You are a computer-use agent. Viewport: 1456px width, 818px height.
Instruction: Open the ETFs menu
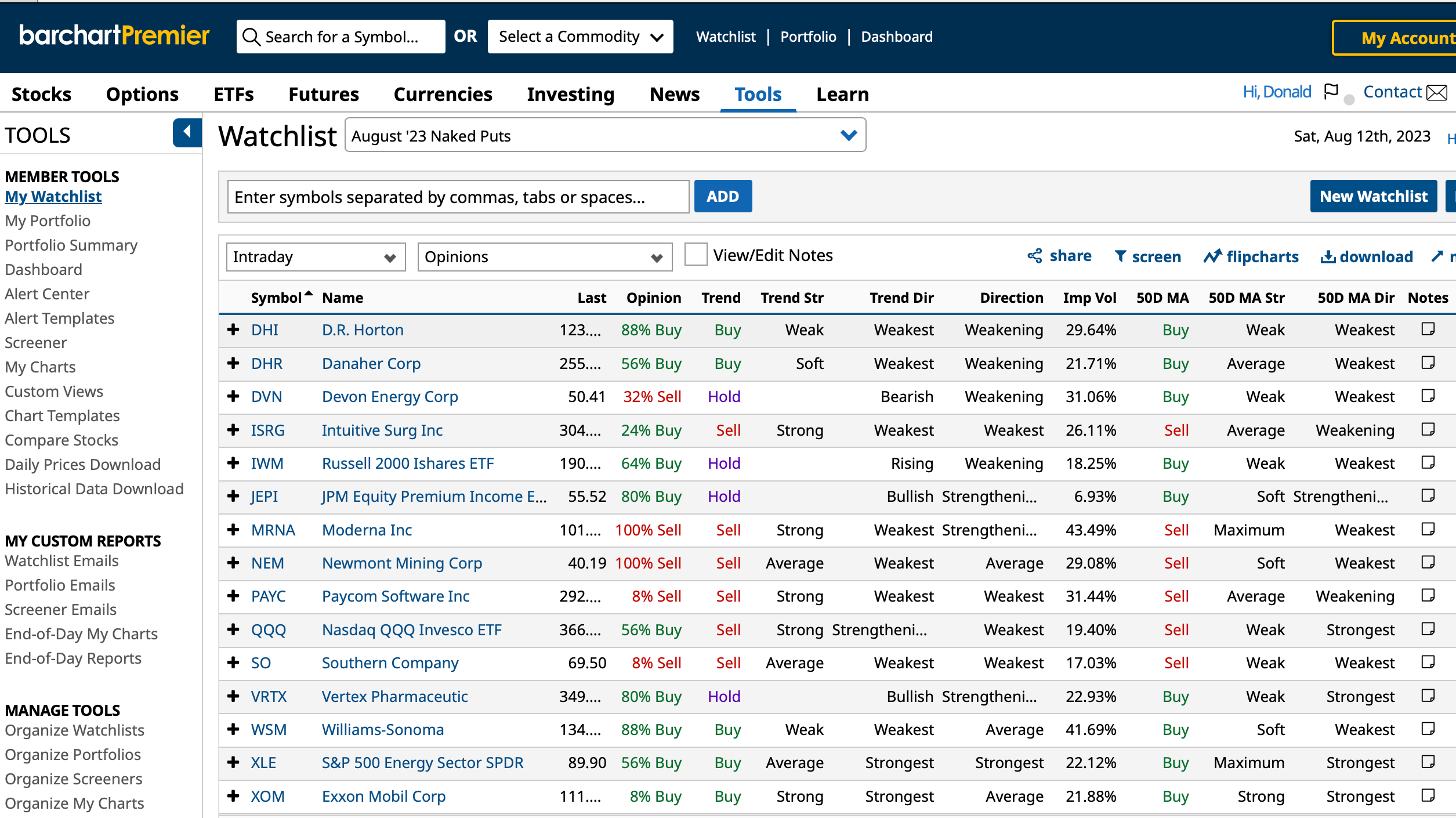click(234, 94)
